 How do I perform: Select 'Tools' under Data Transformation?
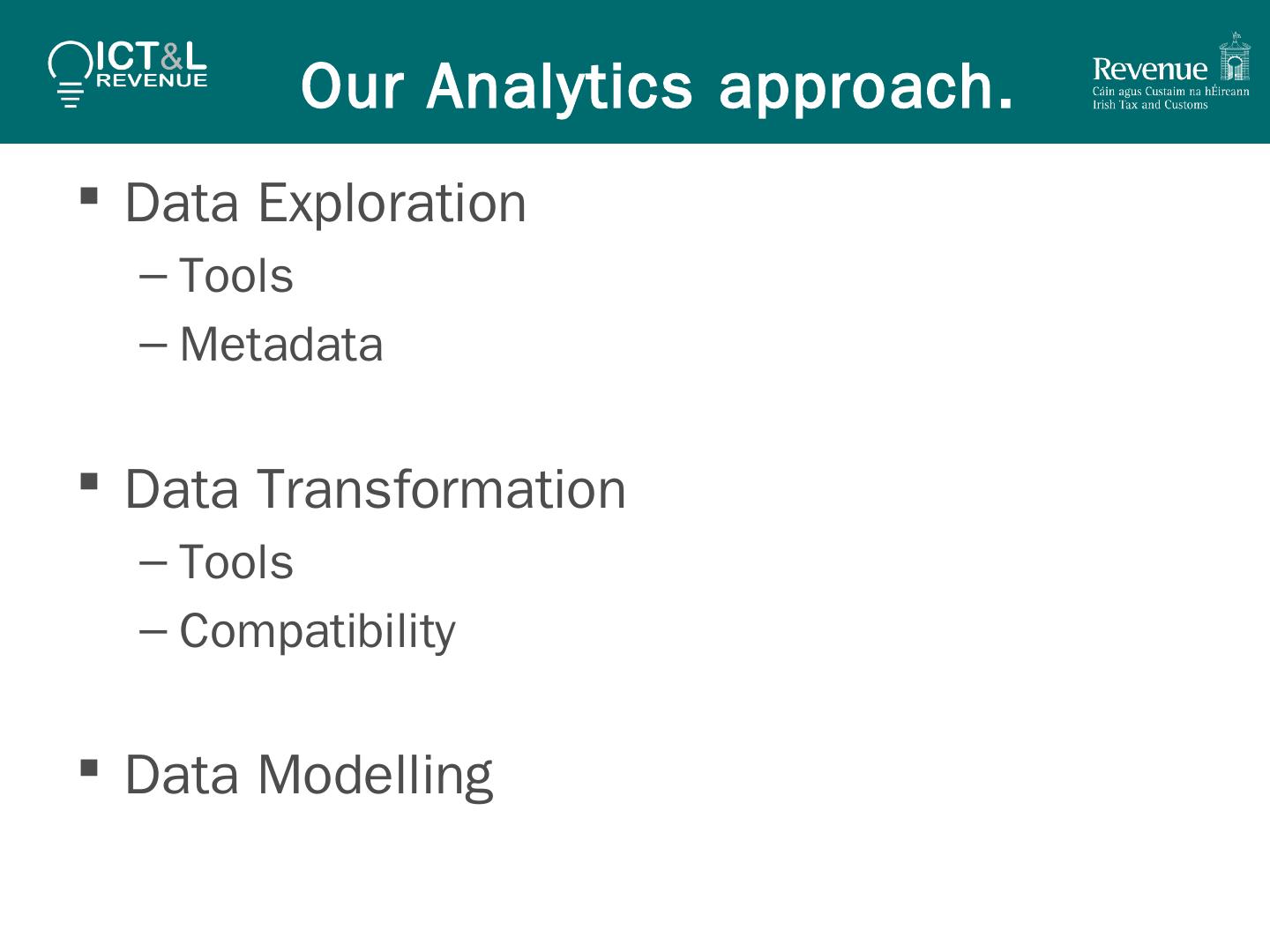coord(235,562)
